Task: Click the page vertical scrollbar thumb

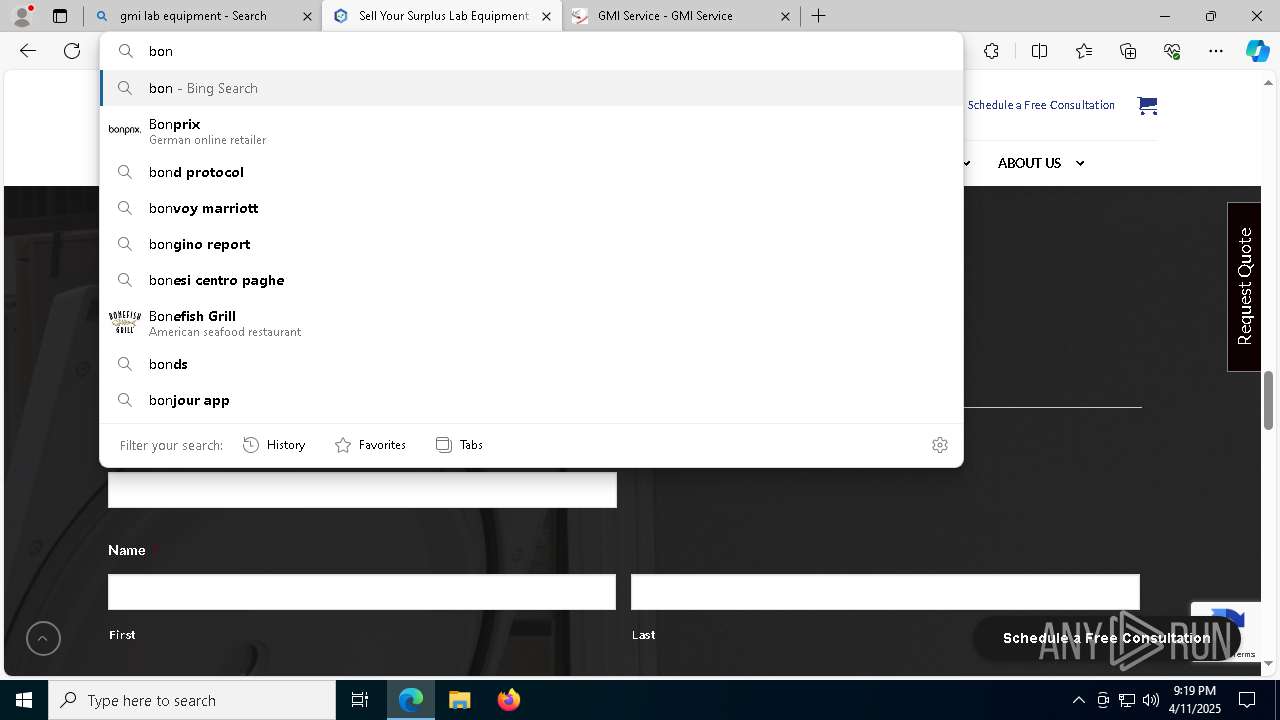Action: click(x=1268, y=400)
